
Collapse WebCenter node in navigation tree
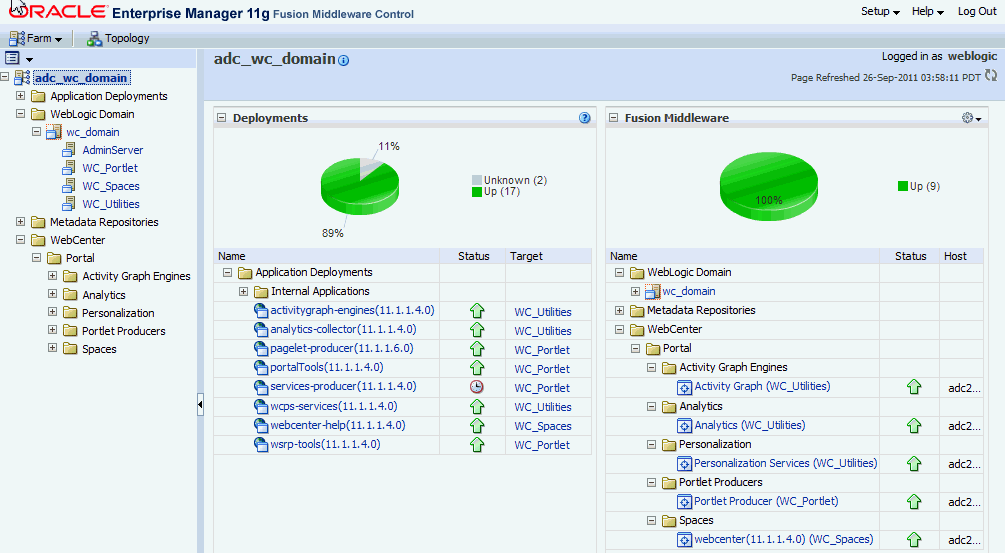click(x=21, y=239)
